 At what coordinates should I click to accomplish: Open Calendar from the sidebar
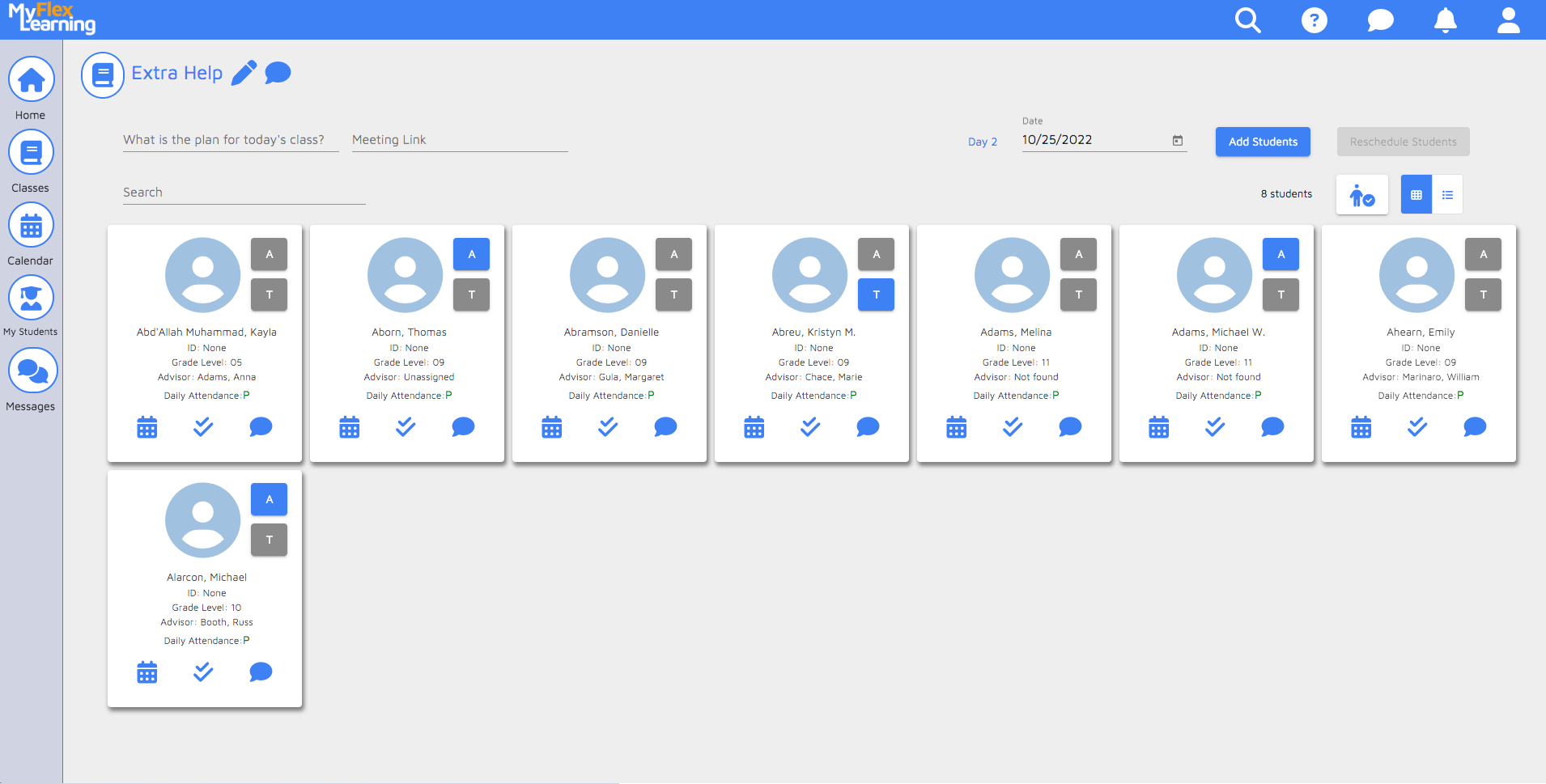click(31, 226)
